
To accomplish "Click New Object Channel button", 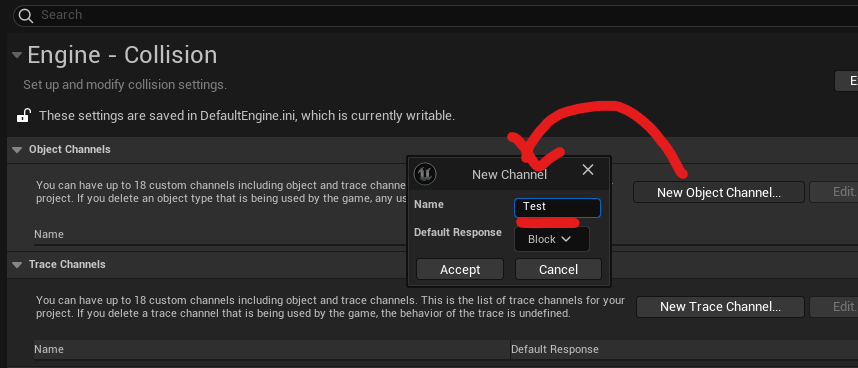I will [718, 192].
